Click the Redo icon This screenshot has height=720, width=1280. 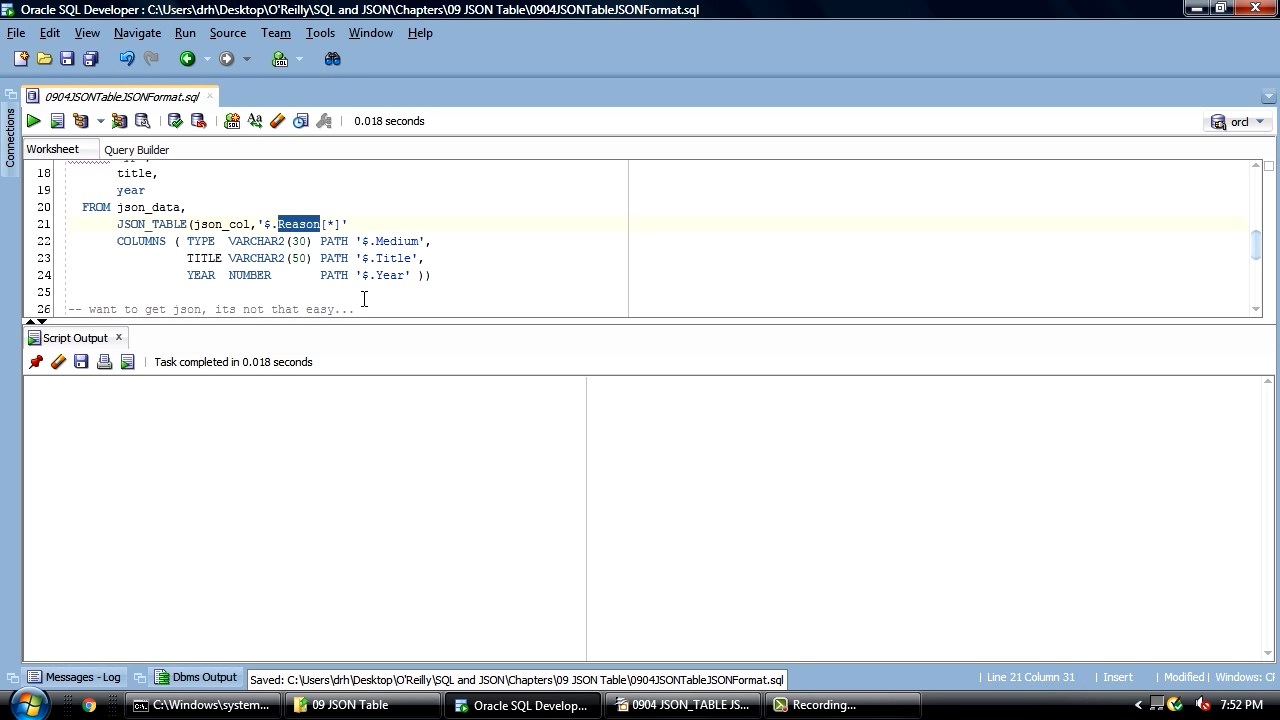click(151, 59)
